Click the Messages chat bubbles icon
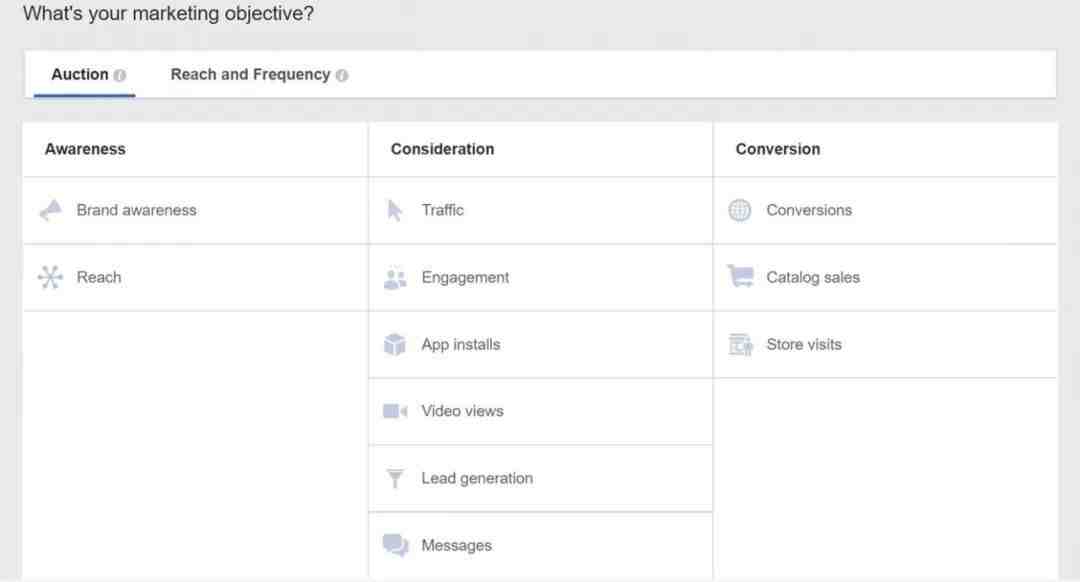This screenshot has width=1080, height=582. coord(395,546)
